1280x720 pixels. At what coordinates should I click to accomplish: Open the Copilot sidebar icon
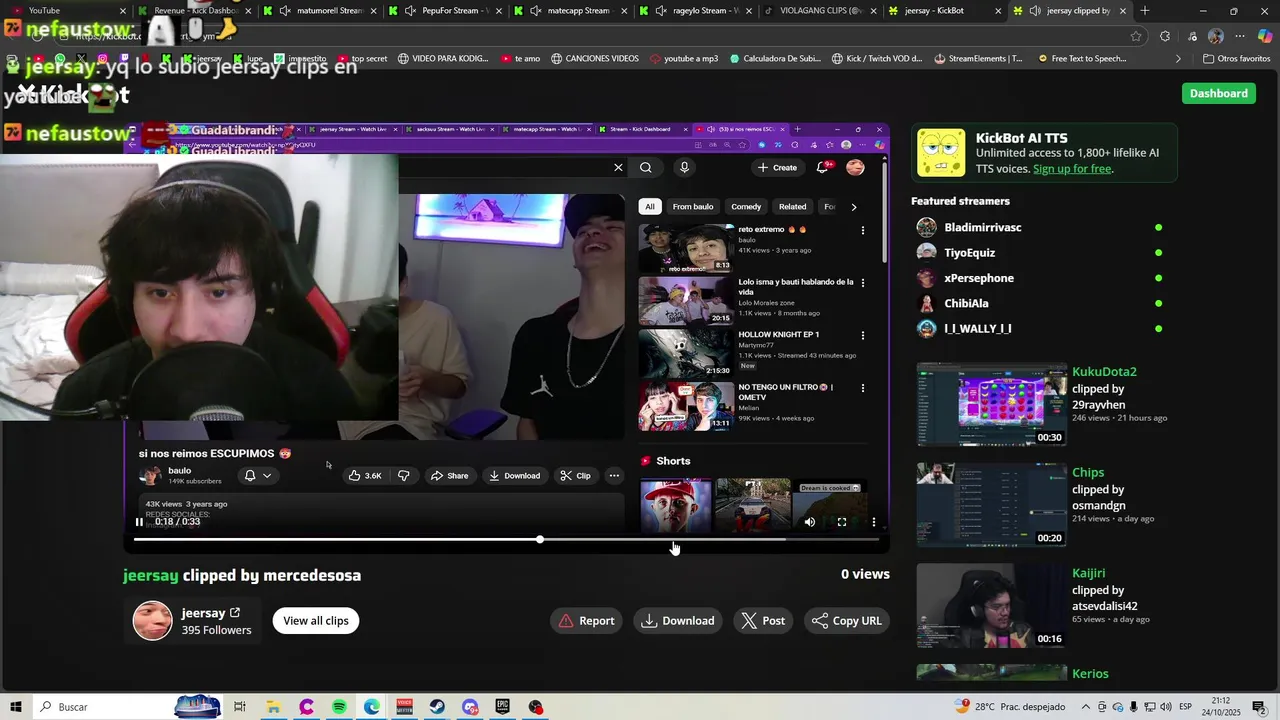point(1265,36)
